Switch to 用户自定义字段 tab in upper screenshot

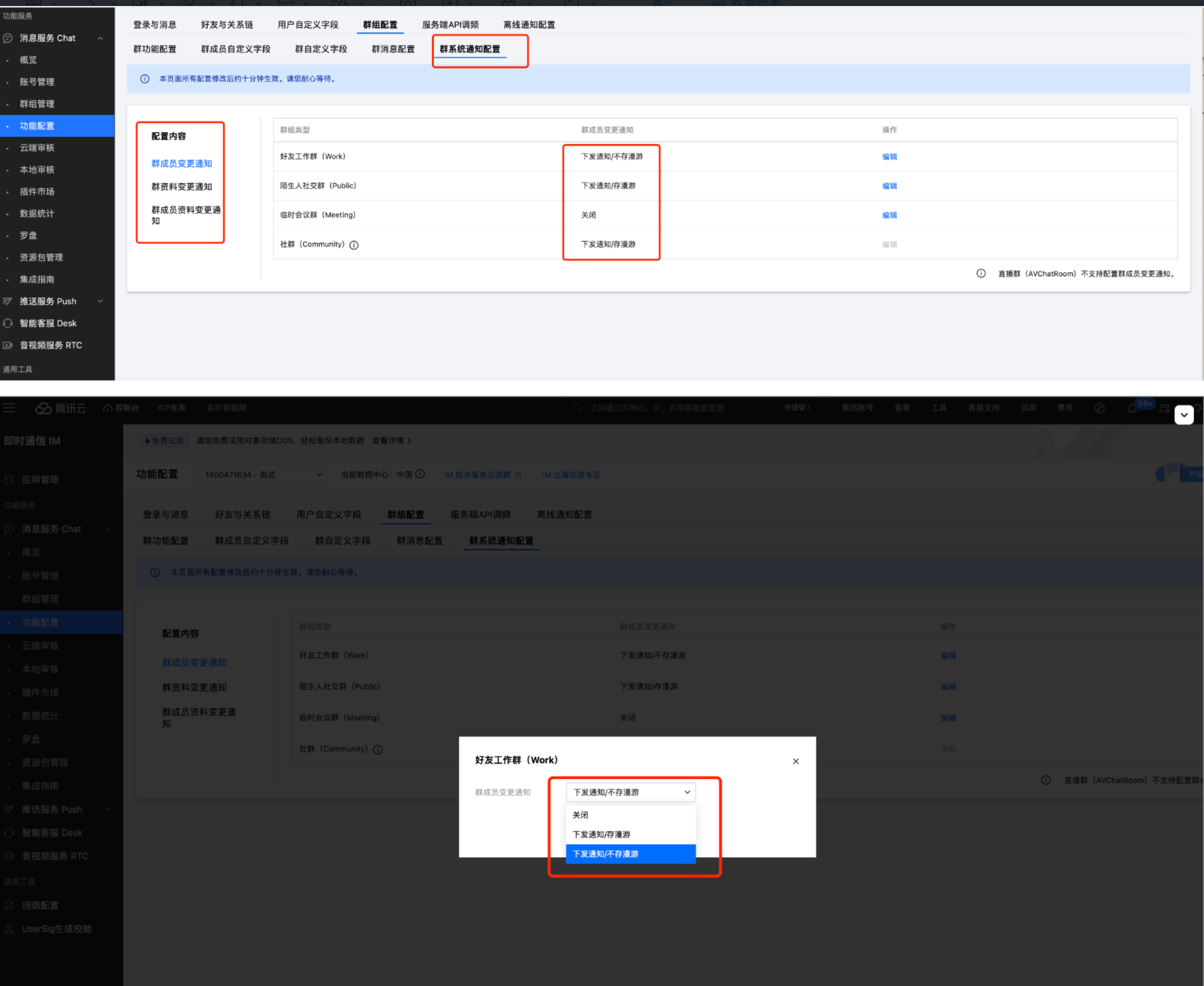tap(308, 25)
